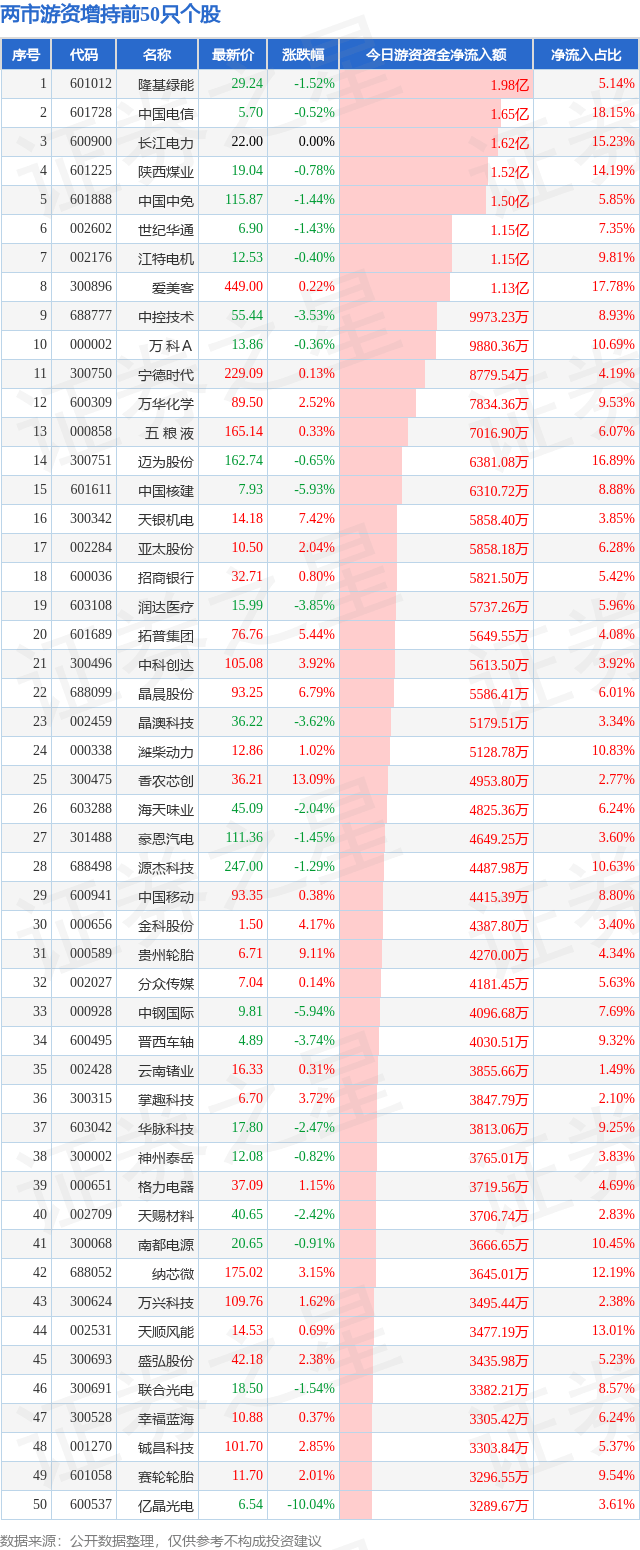Click the 名称 column header
The width and height of the screenshot is (640, 1550).
point(157,55)
